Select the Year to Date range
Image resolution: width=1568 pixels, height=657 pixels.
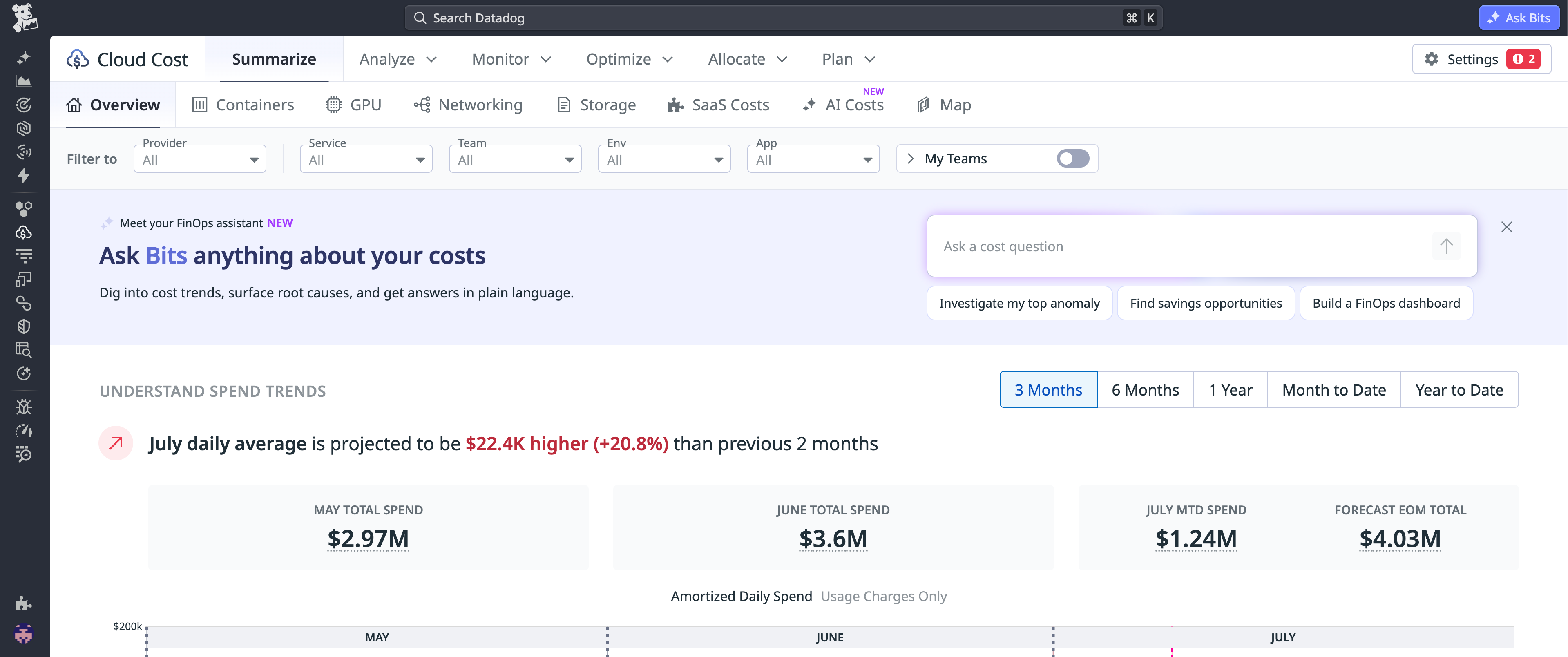coord(1459,390)
